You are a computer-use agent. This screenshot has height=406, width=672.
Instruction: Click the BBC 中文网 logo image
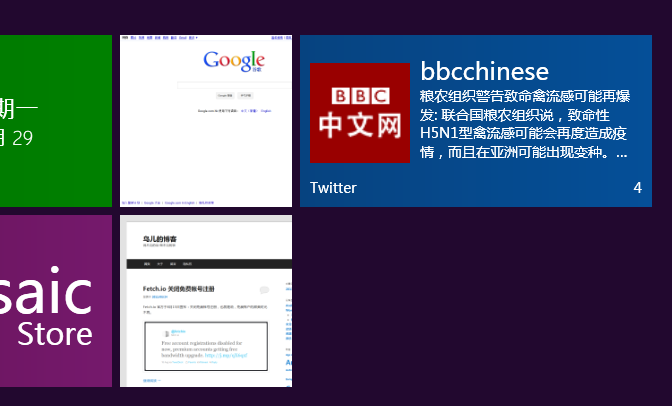(x=360, y=113)
